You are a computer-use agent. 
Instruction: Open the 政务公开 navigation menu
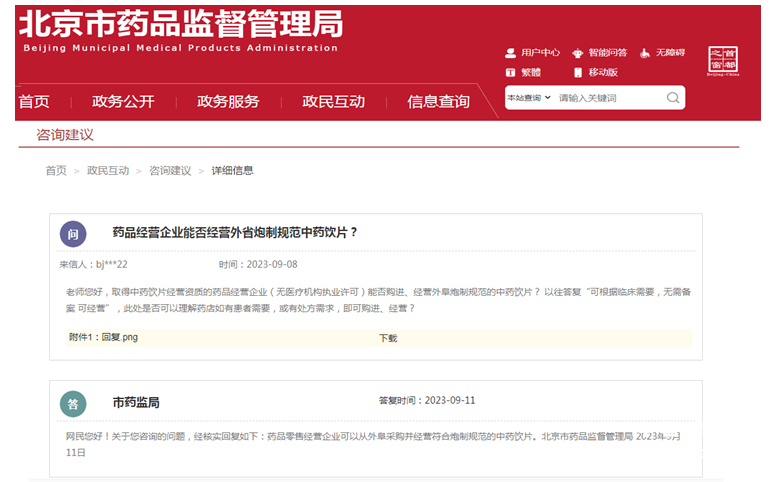pyautogui.click(x=123, y=102)
